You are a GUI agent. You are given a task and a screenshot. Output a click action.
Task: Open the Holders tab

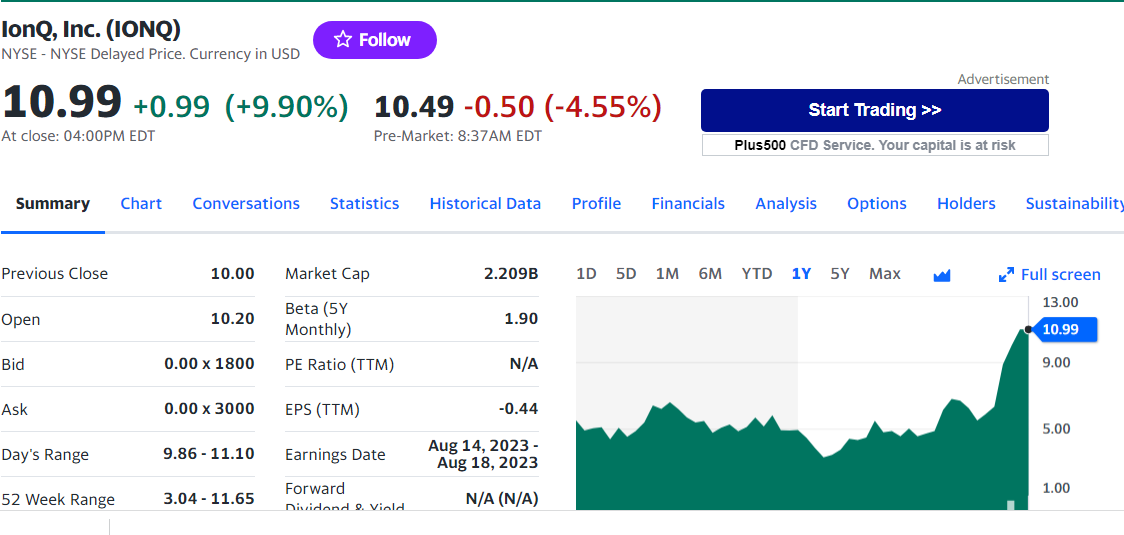(966, 204)
